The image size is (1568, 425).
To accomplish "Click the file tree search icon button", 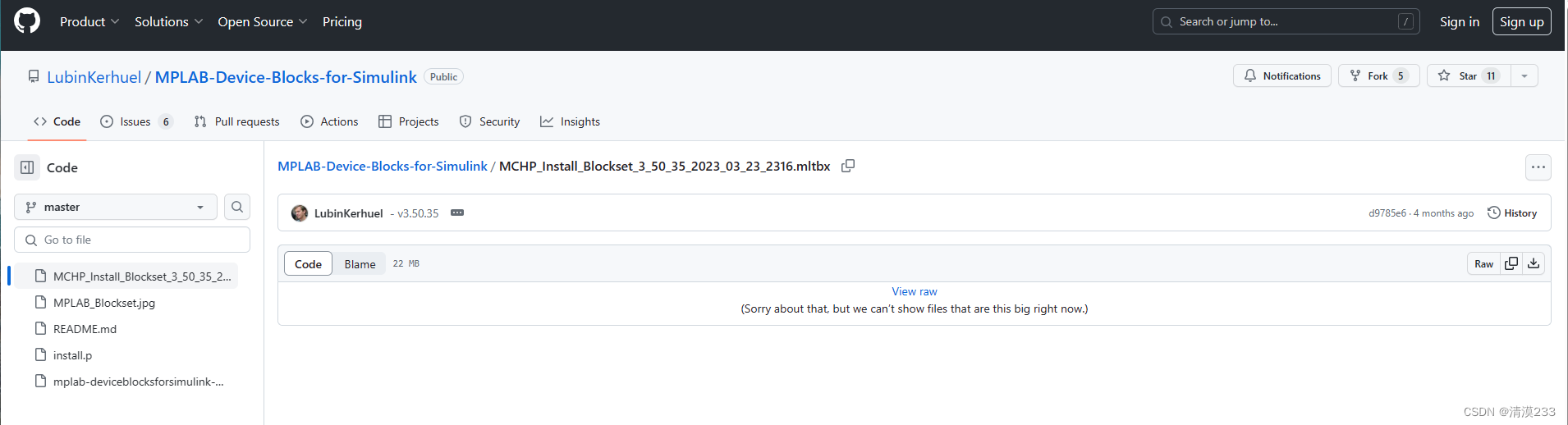I will [x=237, y=207].
